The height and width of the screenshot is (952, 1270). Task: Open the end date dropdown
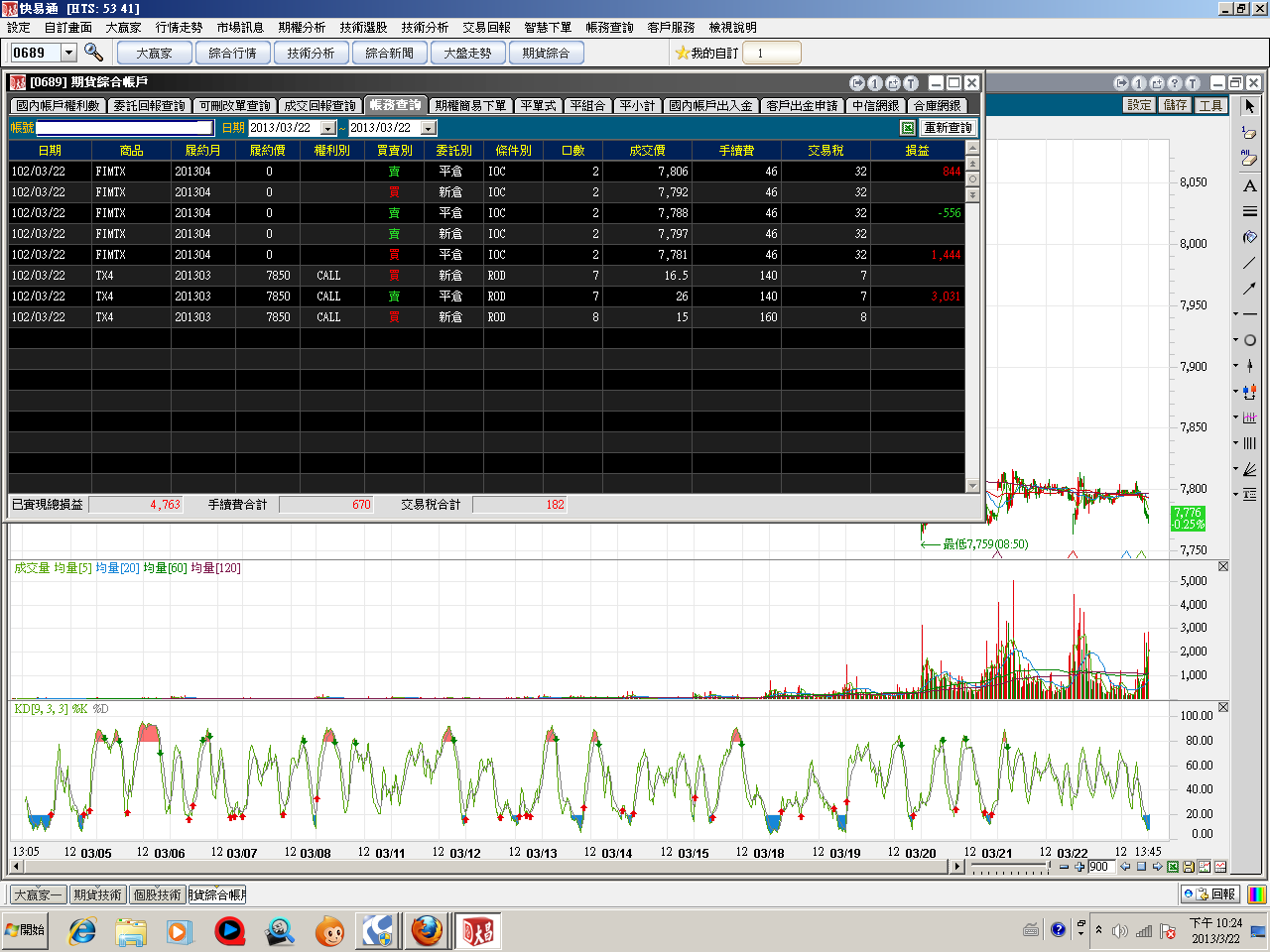coord(429,128)
